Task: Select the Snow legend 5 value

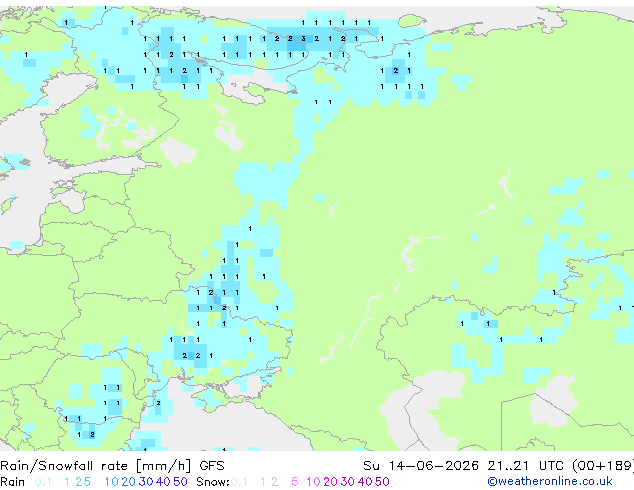Action: click(x=295, y=482)
